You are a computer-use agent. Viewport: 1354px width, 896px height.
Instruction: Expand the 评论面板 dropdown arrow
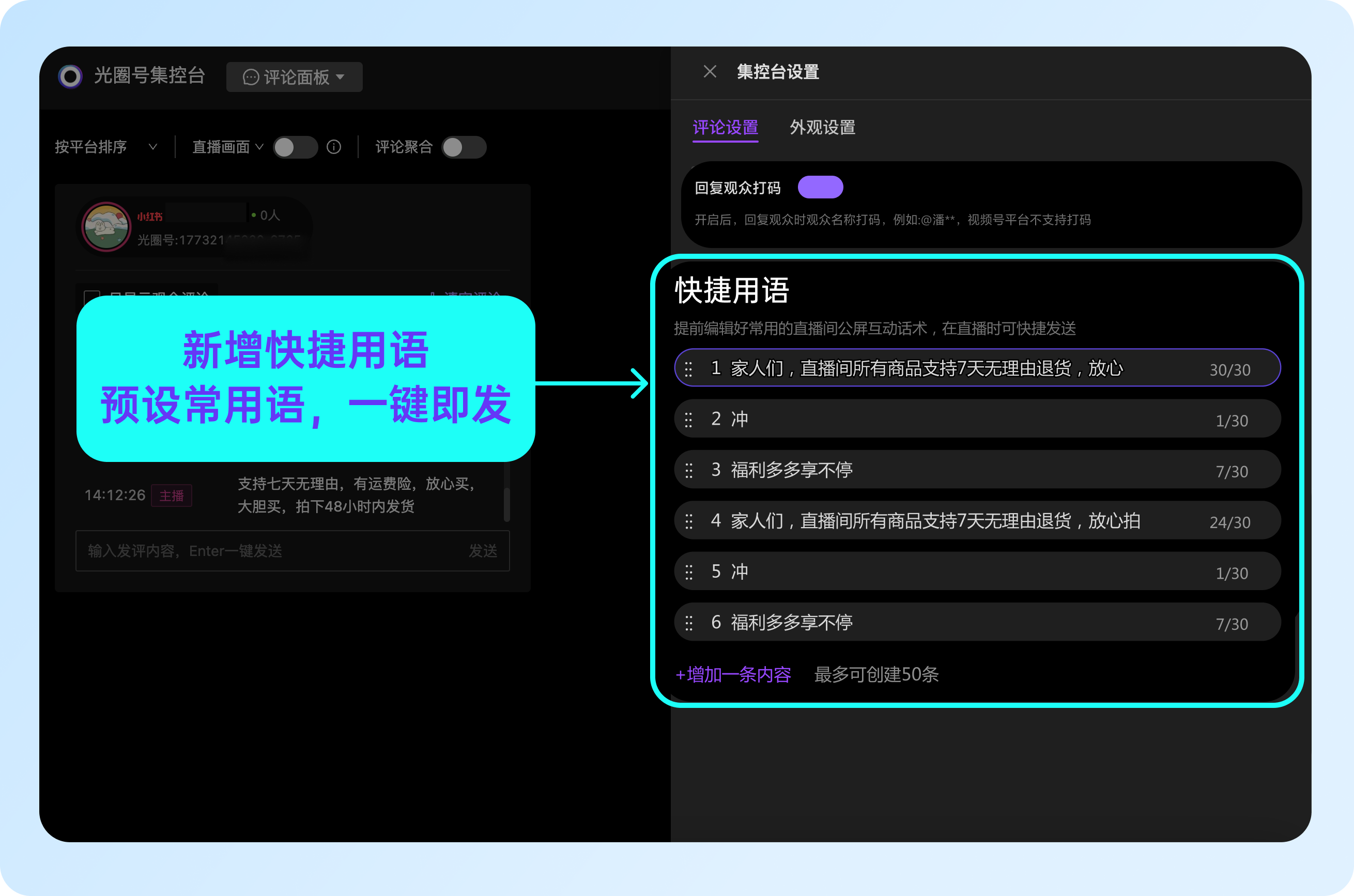point(342,76)
